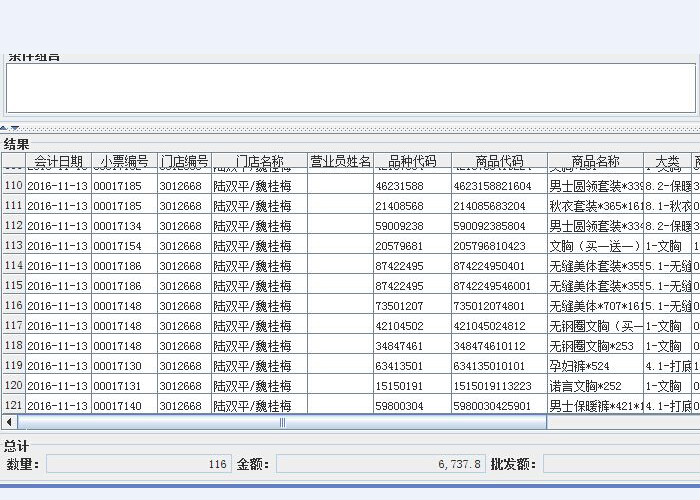
Task: Click the 金额 total field showing 6,737.8
Action: click(x=381, y=464)
